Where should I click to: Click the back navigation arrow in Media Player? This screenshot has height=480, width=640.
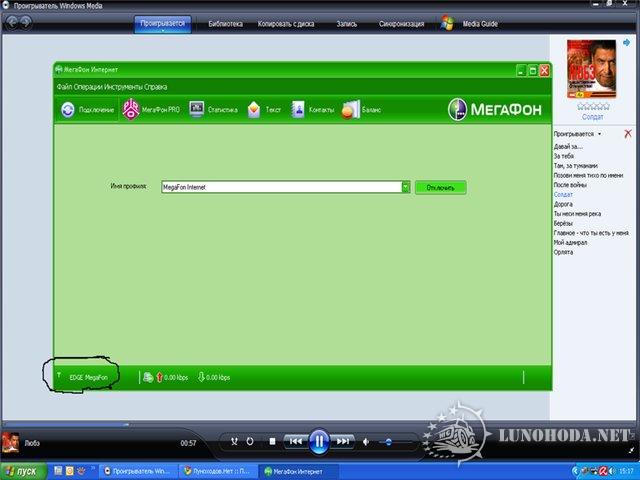(x=12, y=22)
